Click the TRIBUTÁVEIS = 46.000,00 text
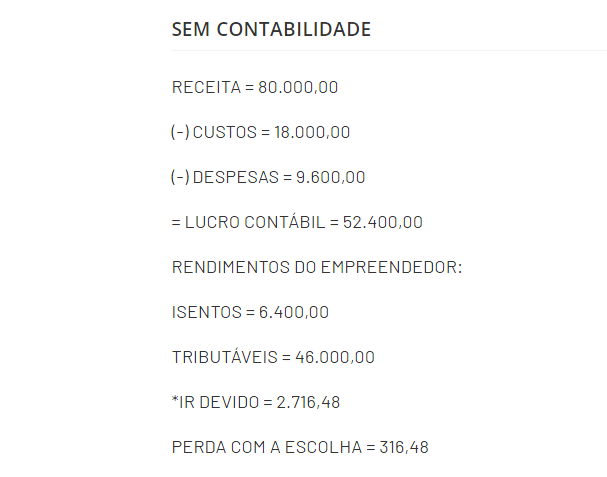 click(273, 357)
